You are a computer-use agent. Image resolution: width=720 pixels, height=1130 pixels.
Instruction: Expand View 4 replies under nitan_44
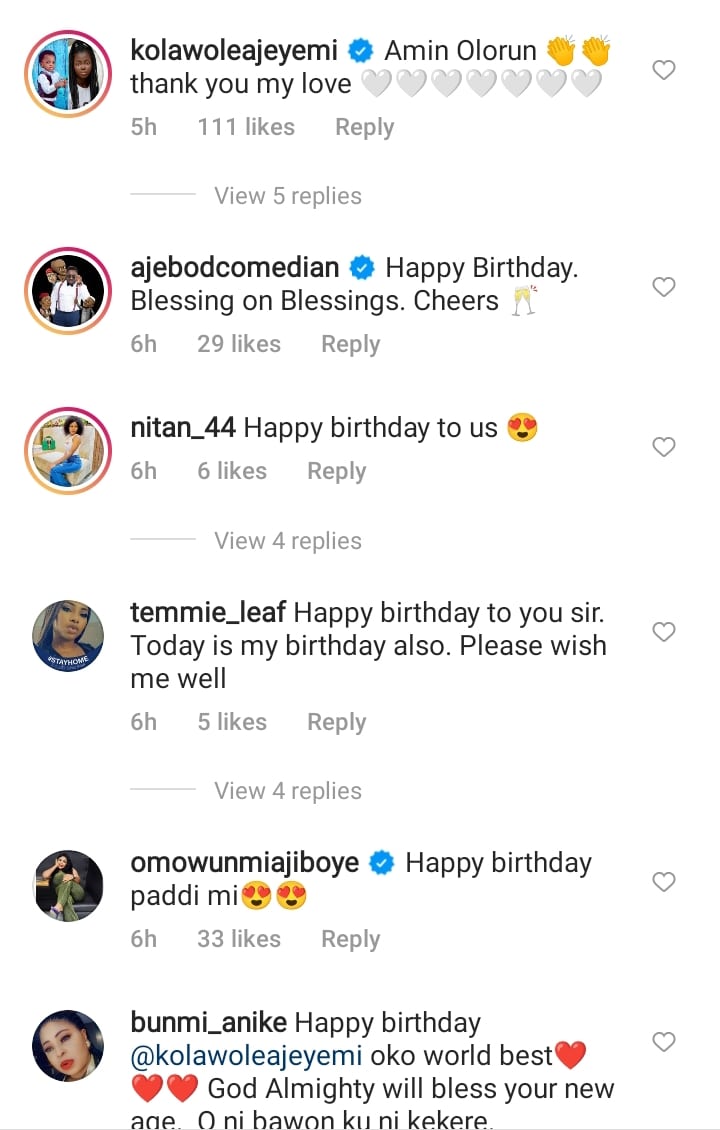tap(288, 541)
